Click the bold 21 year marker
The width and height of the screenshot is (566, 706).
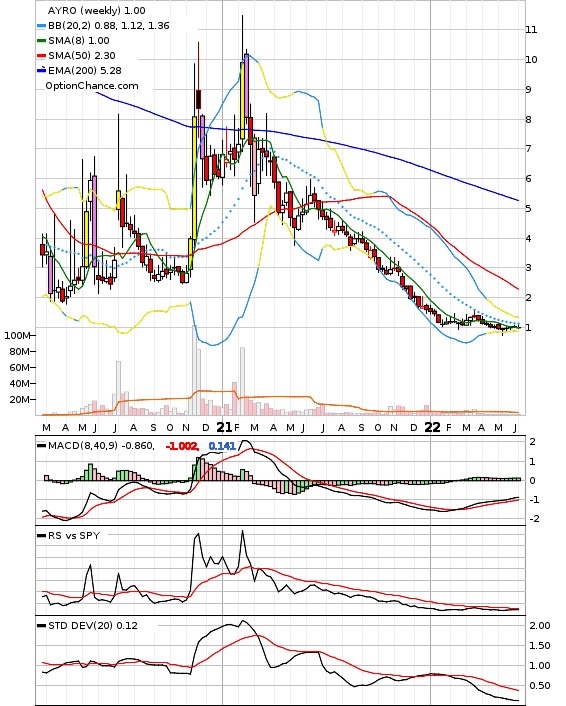pos(224,427)
